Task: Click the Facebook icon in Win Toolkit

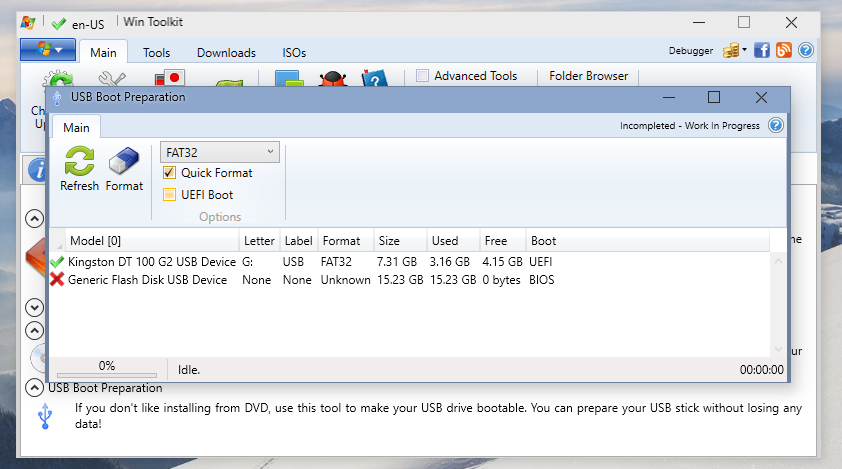Action: tap(762, 51)
